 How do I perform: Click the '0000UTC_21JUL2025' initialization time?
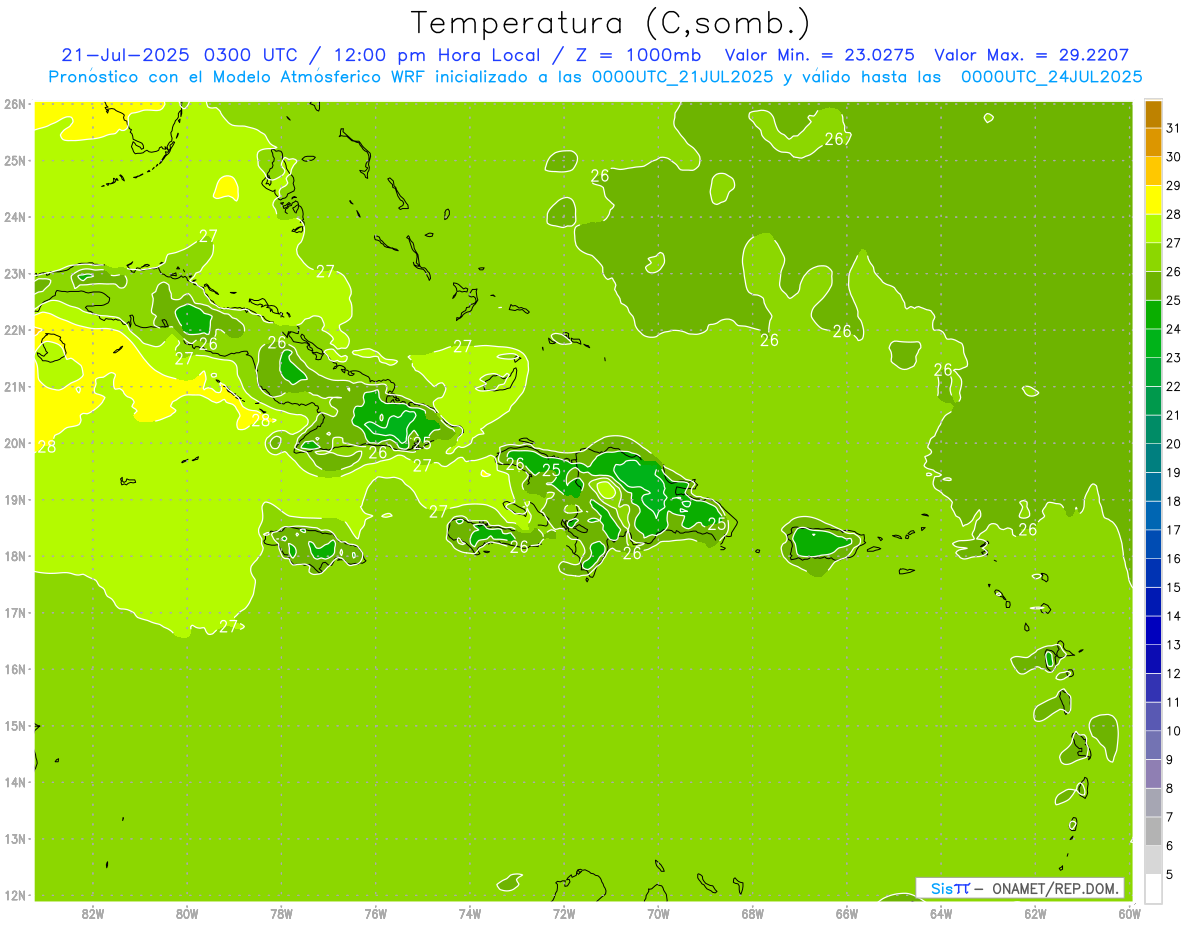[x=683, y=77]
